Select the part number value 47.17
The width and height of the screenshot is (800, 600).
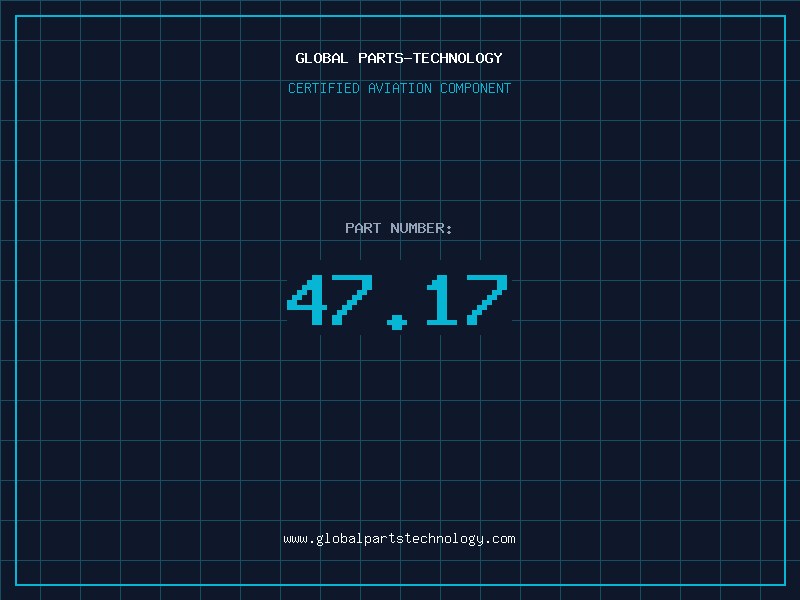coord(397,302)
